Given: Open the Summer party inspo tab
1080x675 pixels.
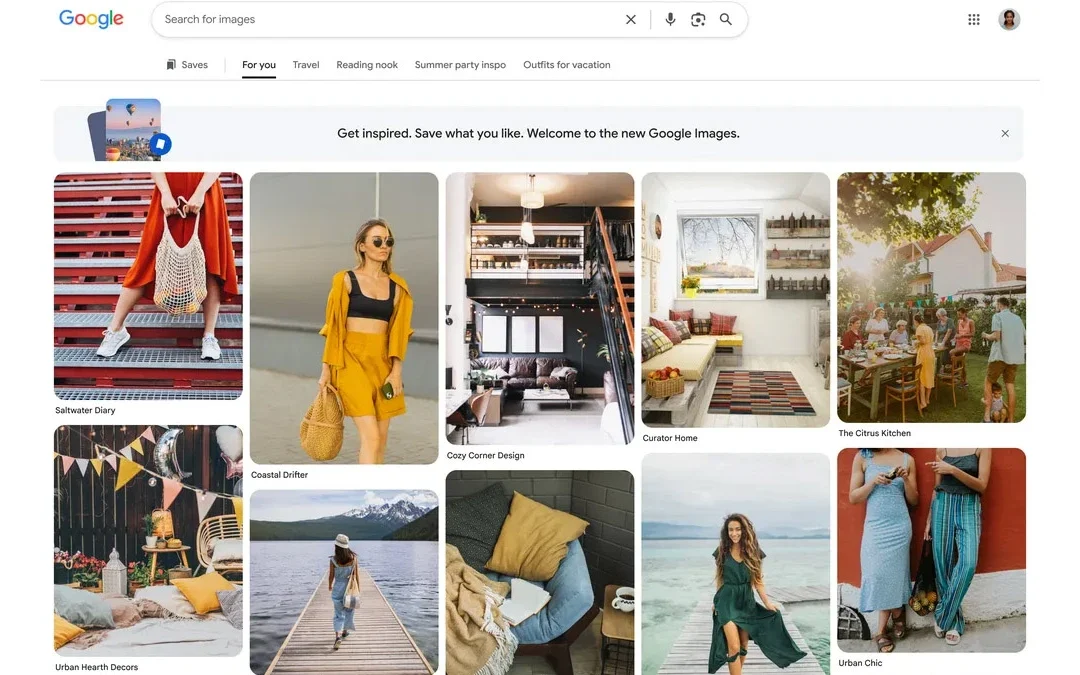Looking at the screenshot, I should [x=460, y=65].
